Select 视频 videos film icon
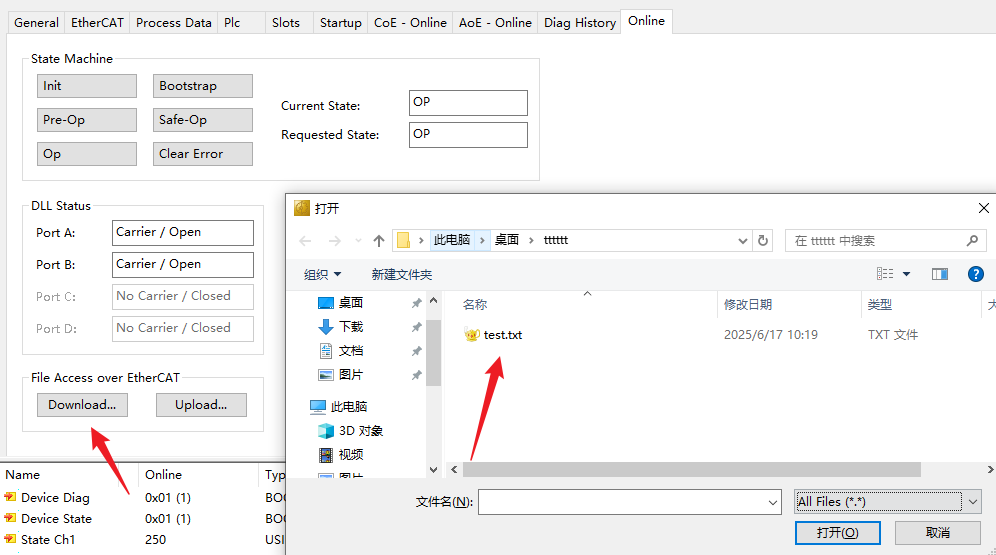 pos(325,455)
